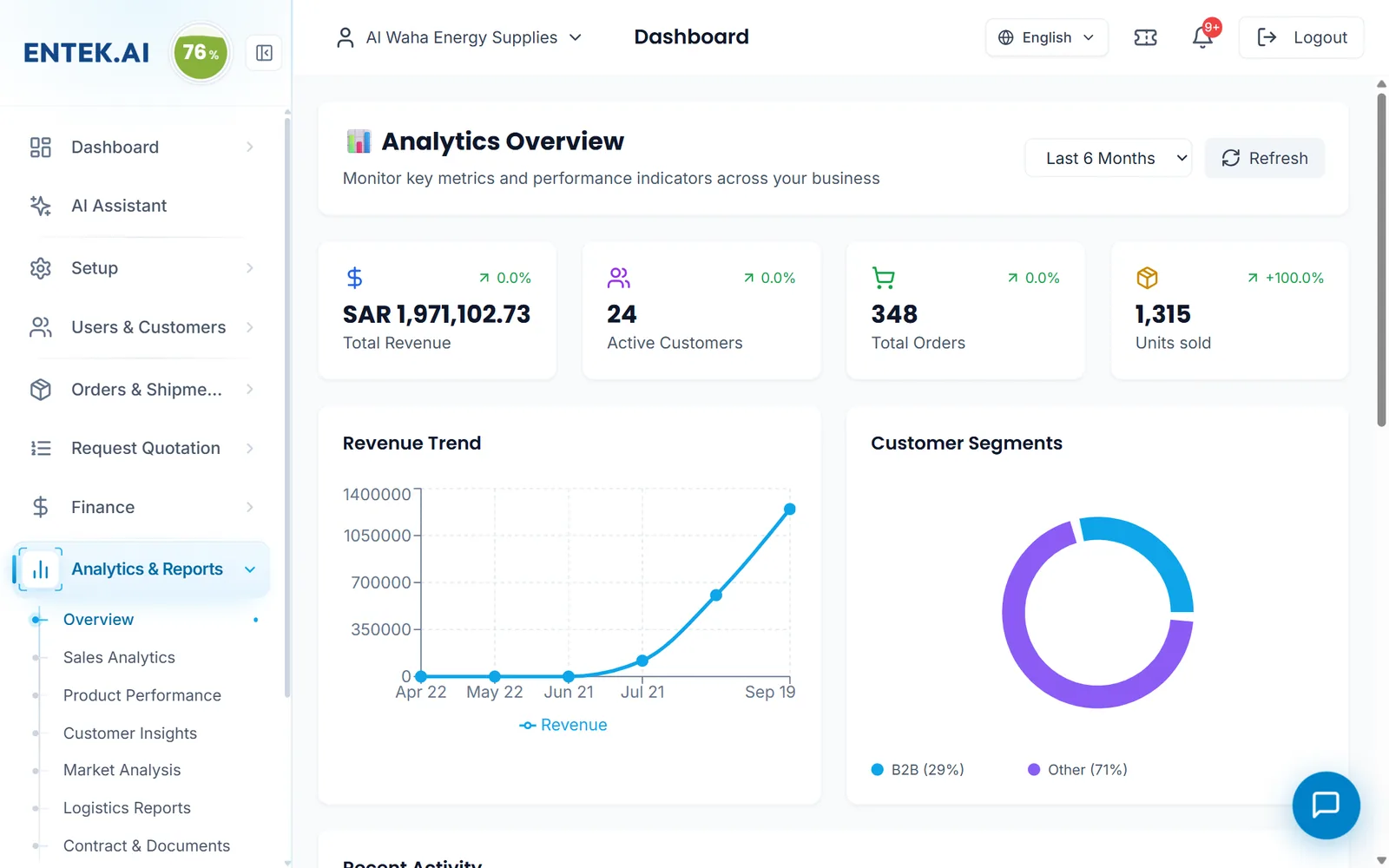Expand the Orders & Shipments chevron

[x=250, y=390]
